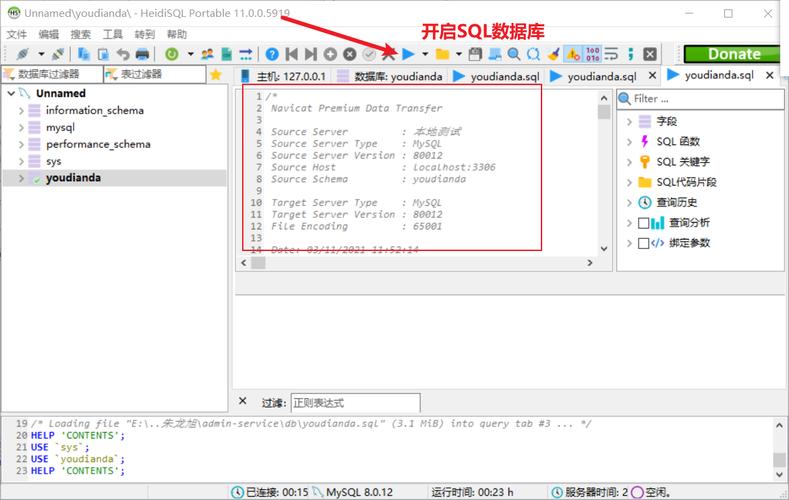Toggle Stop on errors warning icon
The image size is (789, 500).
pyautogui.click(x=573, y=54)
